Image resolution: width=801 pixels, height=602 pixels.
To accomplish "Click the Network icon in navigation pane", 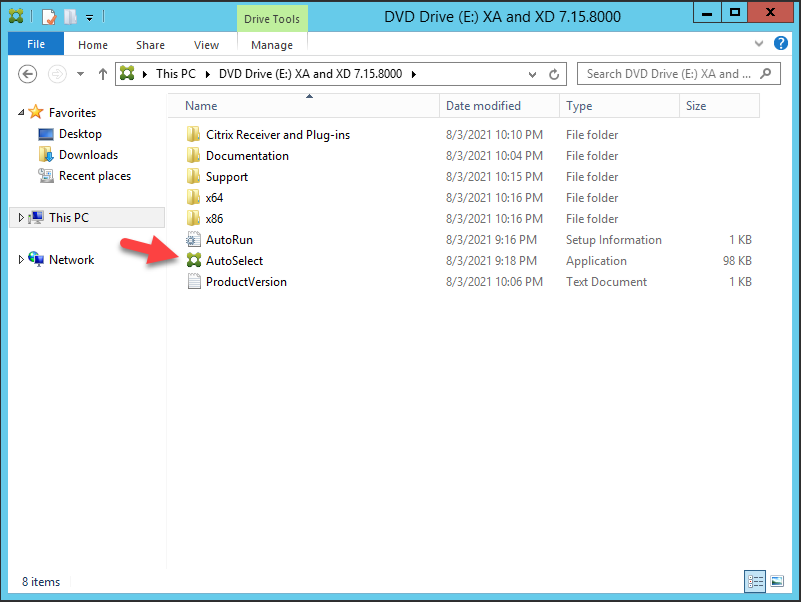I will click(x=36, y=259).
